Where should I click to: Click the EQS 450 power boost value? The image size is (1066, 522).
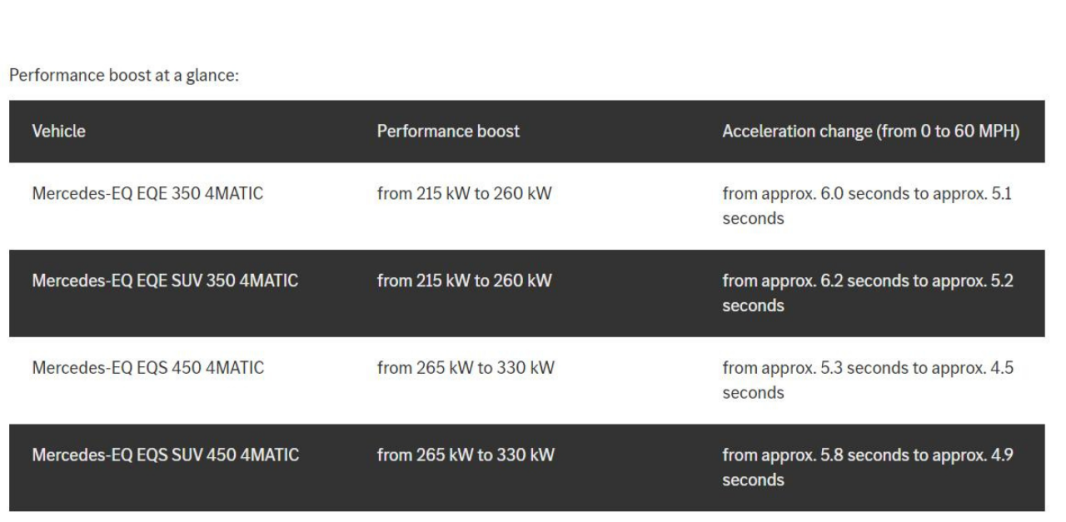pyautogui.click(x=466, y=368)
